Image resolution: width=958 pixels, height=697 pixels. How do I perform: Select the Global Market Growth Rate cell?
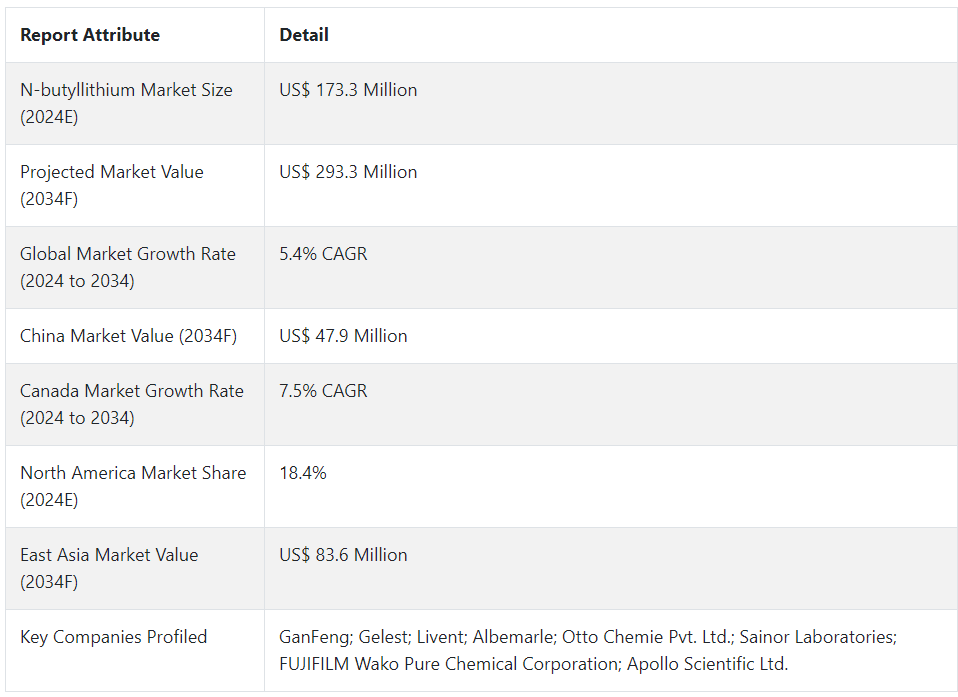coord(135,268)
